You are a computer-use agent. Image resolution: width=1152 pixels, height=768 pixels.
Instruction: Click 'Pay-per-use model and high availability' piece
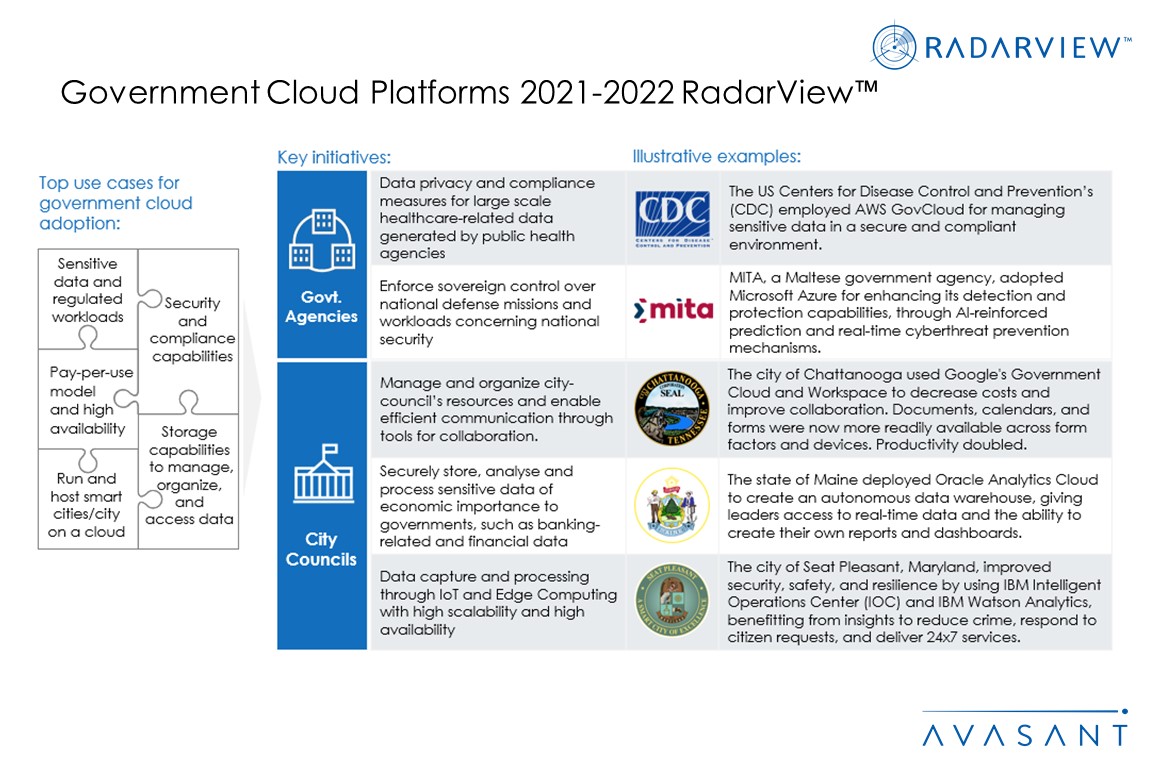coord(87,400)
